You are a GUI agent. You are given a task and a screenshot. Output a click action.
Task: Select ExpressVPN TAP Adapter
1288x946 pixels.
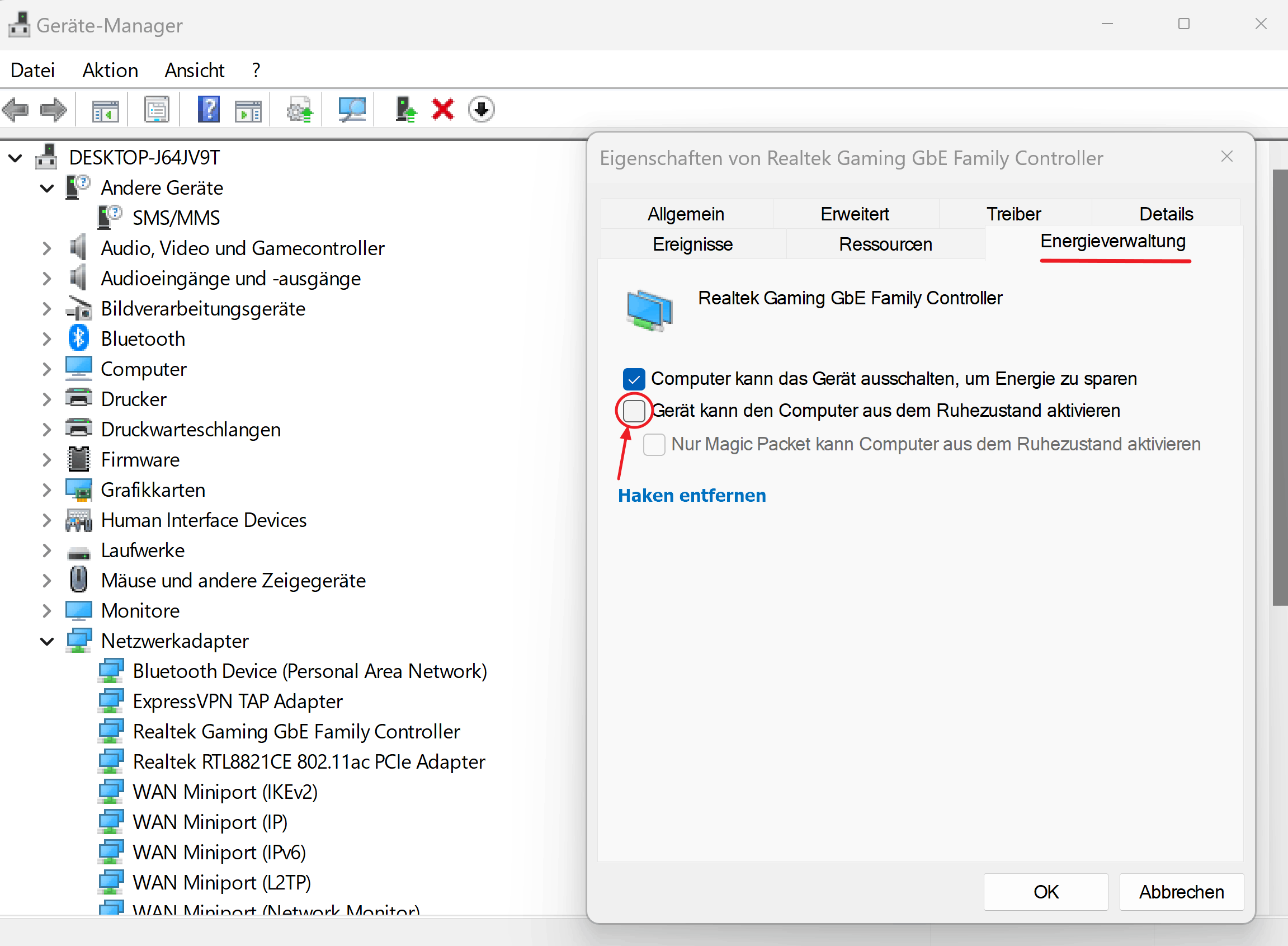(x=238, y=701)
